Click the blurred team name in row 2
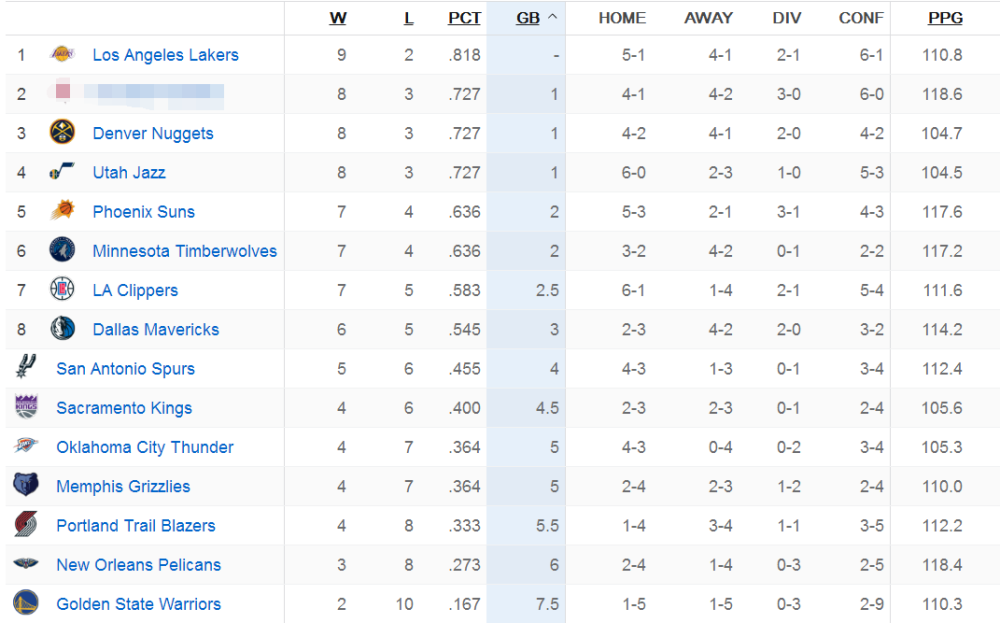Image resolution: width=1000 pixels, height=623 pixels. coord(153,94)
